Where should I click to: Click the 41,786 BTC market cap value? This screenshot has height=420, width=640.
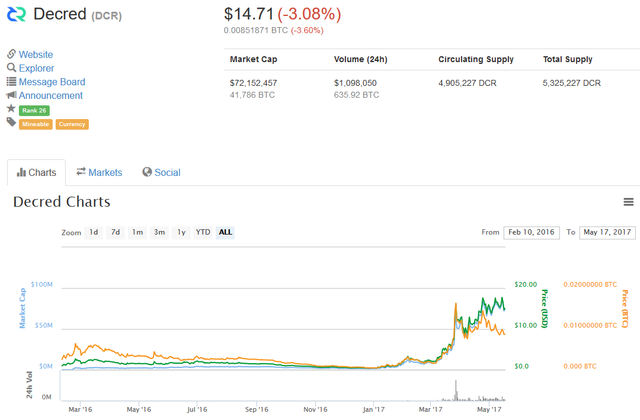click(252, 95)
